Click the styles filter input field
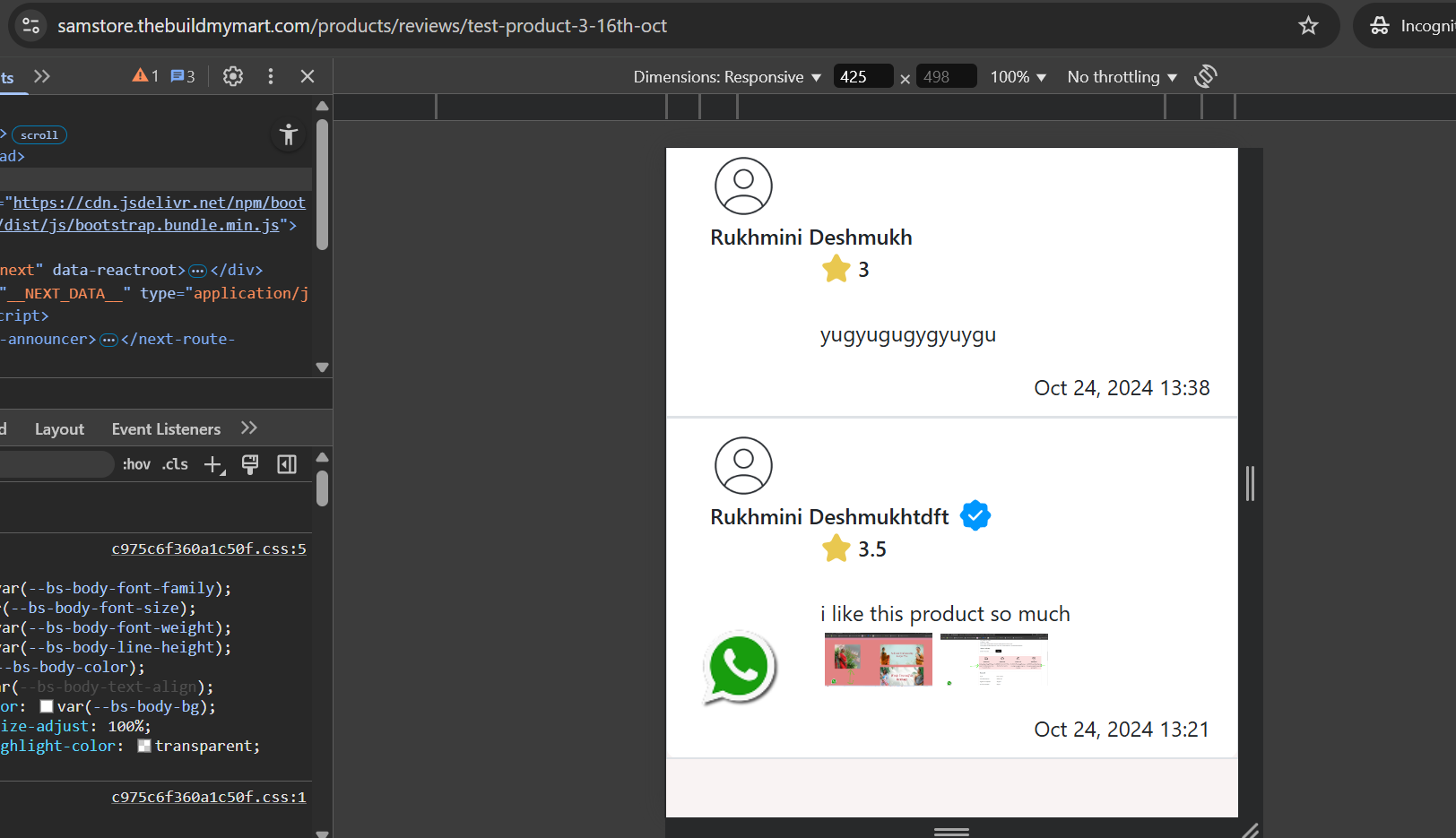The height and width of the screenshot is (838, 1456). point(56,464)
